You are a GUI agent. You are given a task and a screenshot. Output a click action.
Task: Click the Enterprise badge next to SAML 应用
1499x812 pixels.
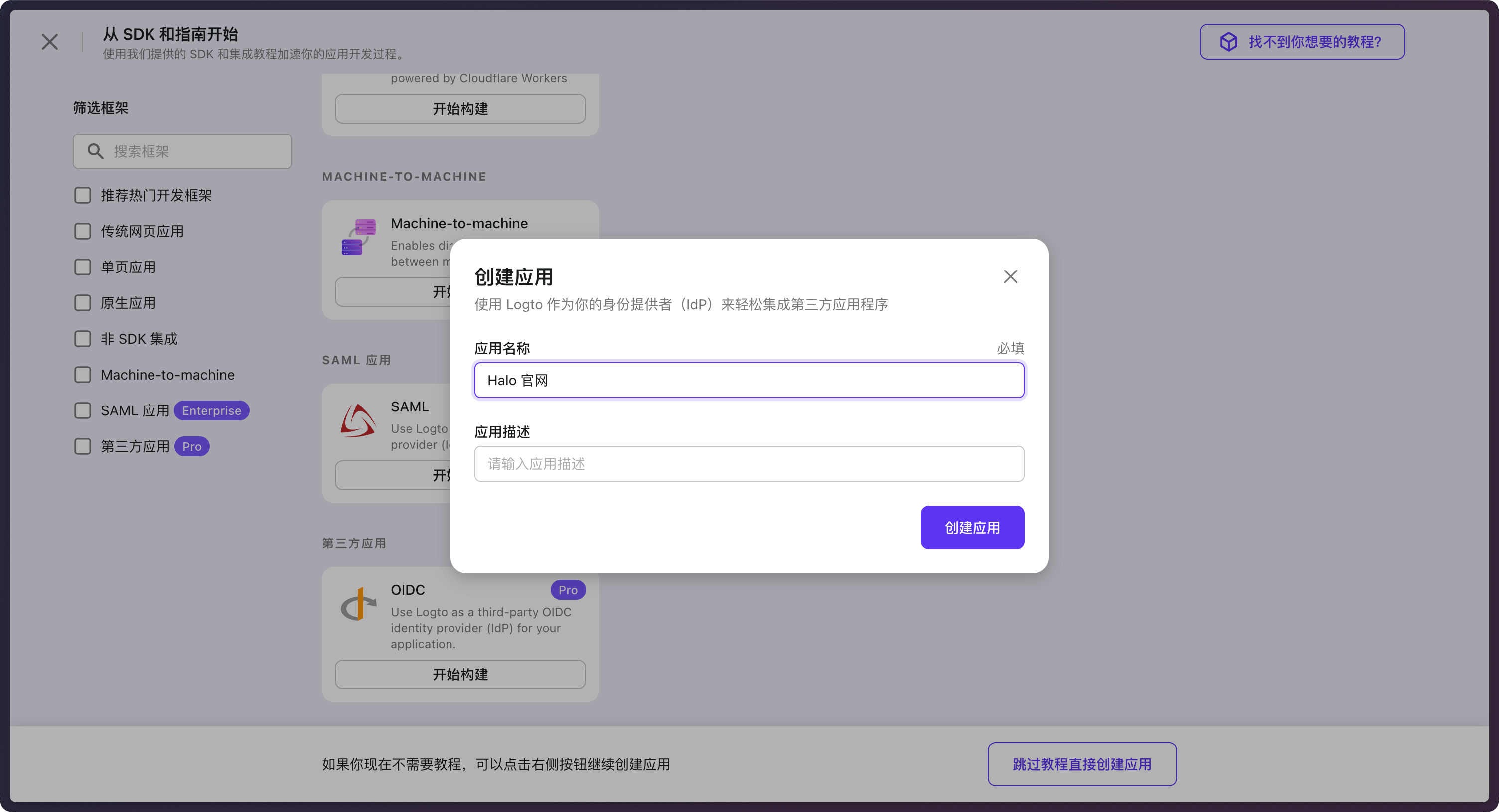pyautogui.click(x=211, y=410)
